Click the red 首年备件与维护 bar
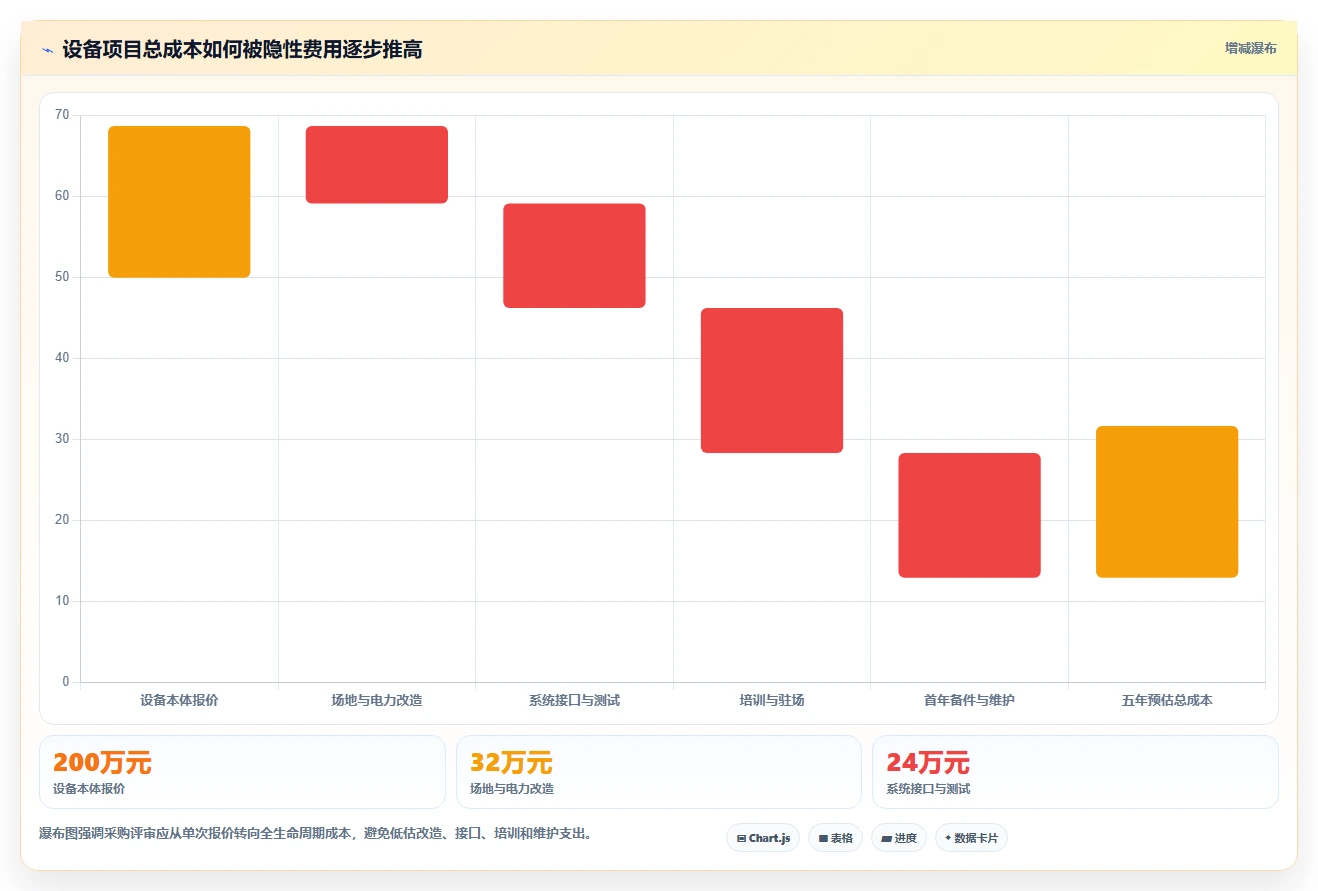1318x891 pixels. (969, 515)
